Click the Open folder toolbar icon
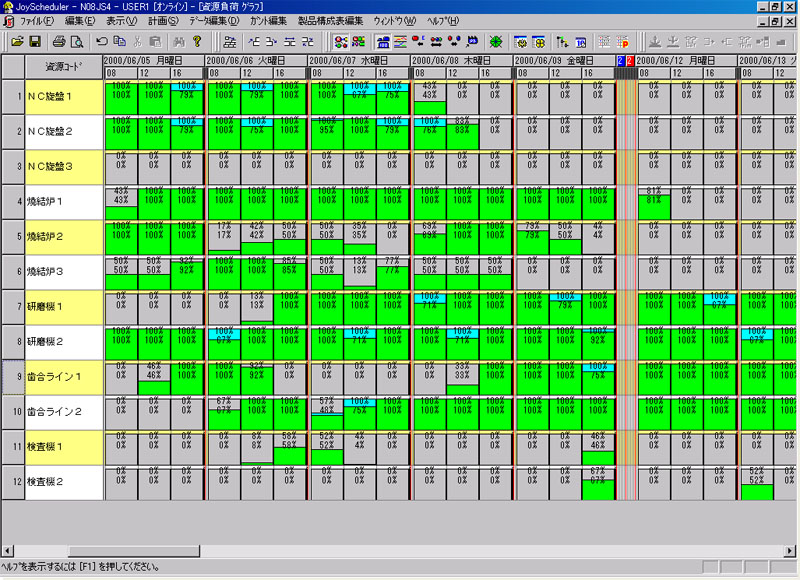Image resolution: width=800 pixels, height=580 pixels. tap(17, 42)
